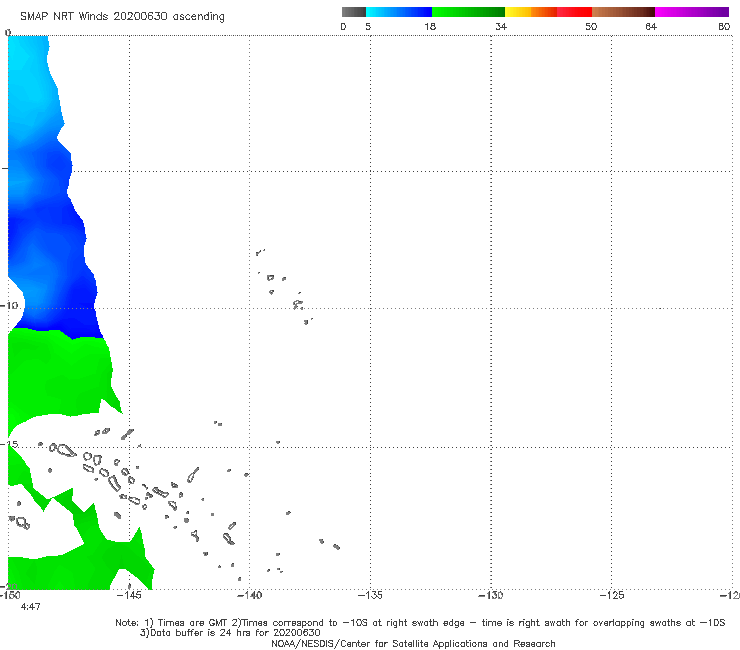The height and width of the screenshot is (650, 740).
Task: Click the 'Note: 1) Times are GMT' line
Action: tap(420, 623)
